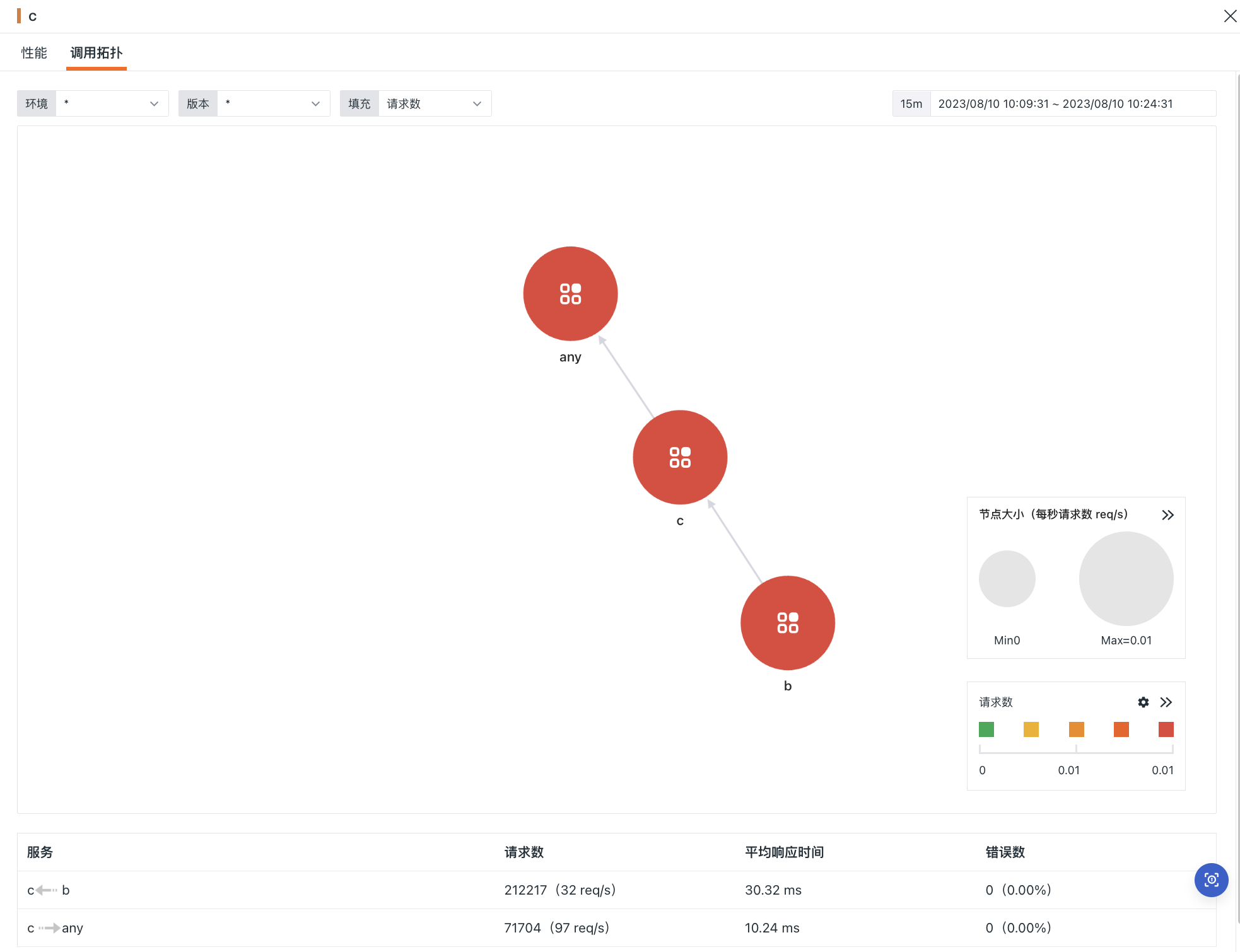Open request count legend settings gear
Viewport: 1240px width, 952px height.
coord(1143,702)
